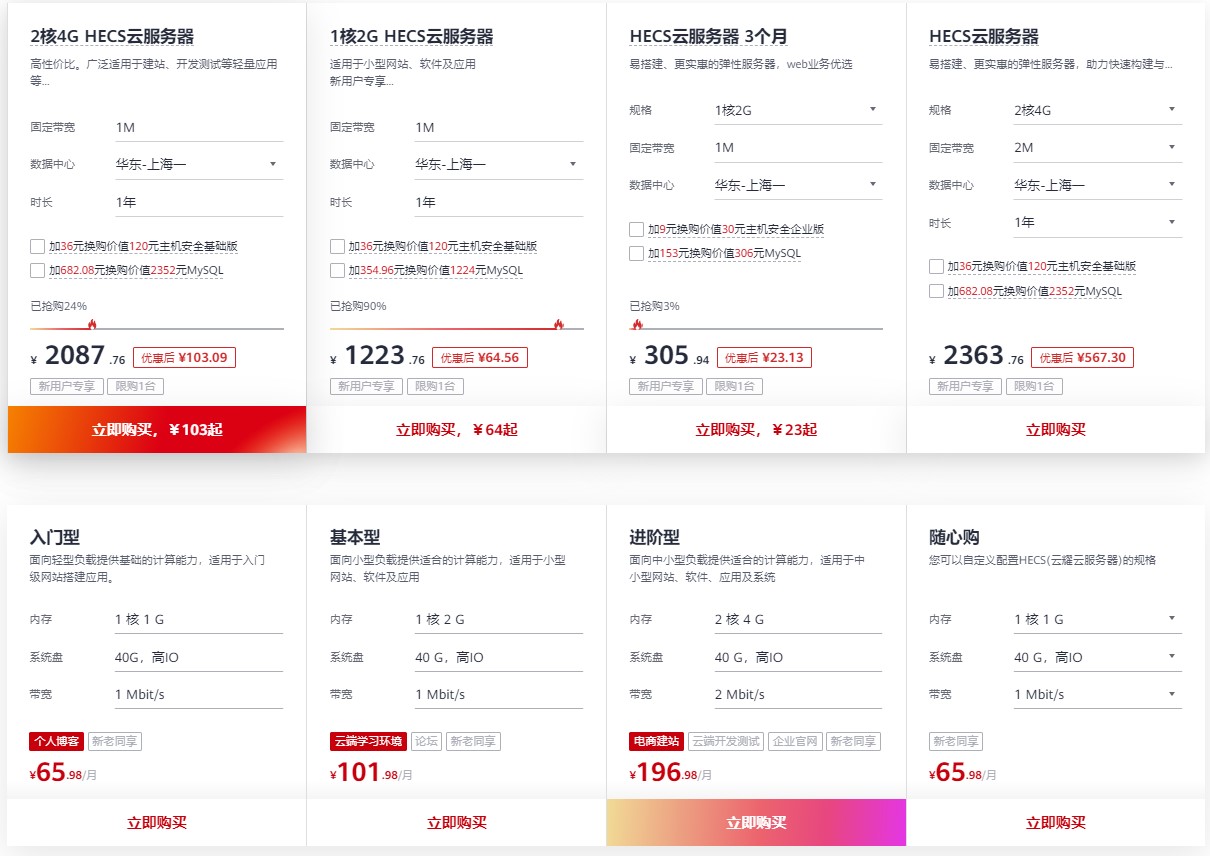
Task: Click the 云端开发测试 tag
Action: click(x=726, y=741)
